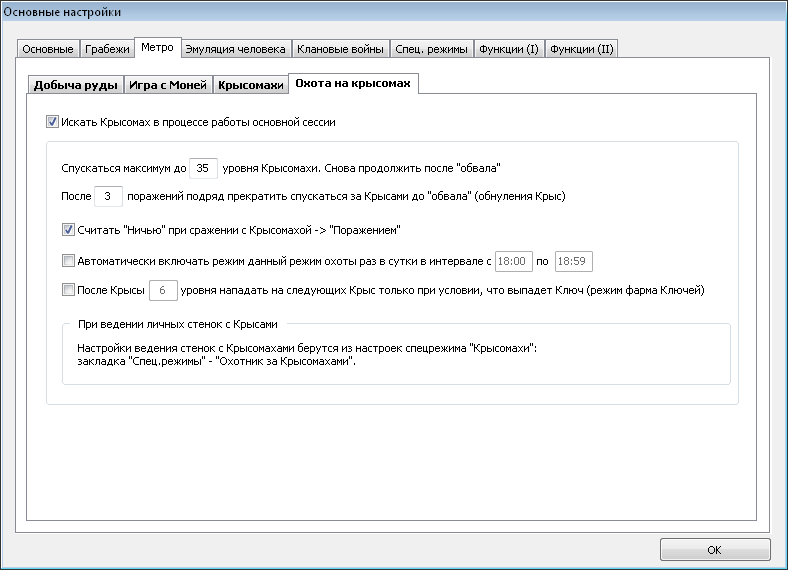Open the Эмуляция человека tab
The height and width of the screenshot is (570, 788).
[x=236, y=49]
